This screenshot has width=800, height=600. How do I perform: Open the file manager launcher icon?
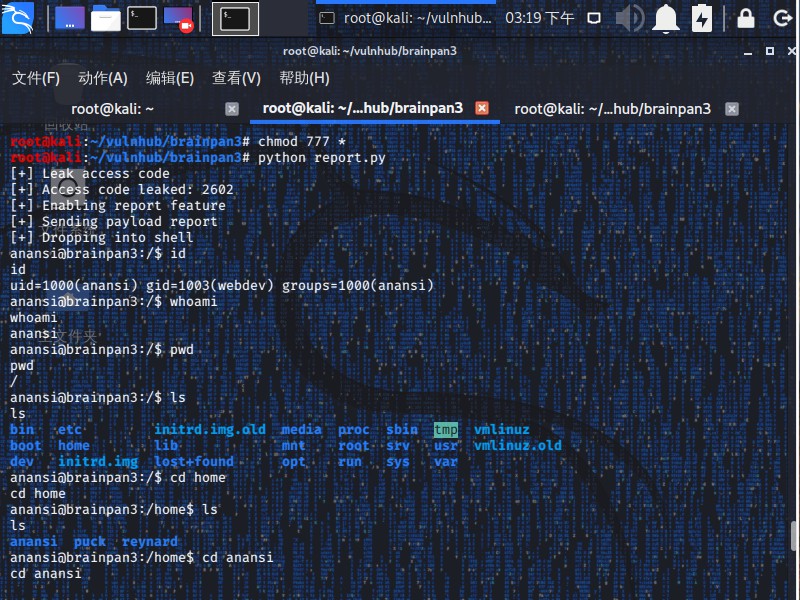(106, 18)
